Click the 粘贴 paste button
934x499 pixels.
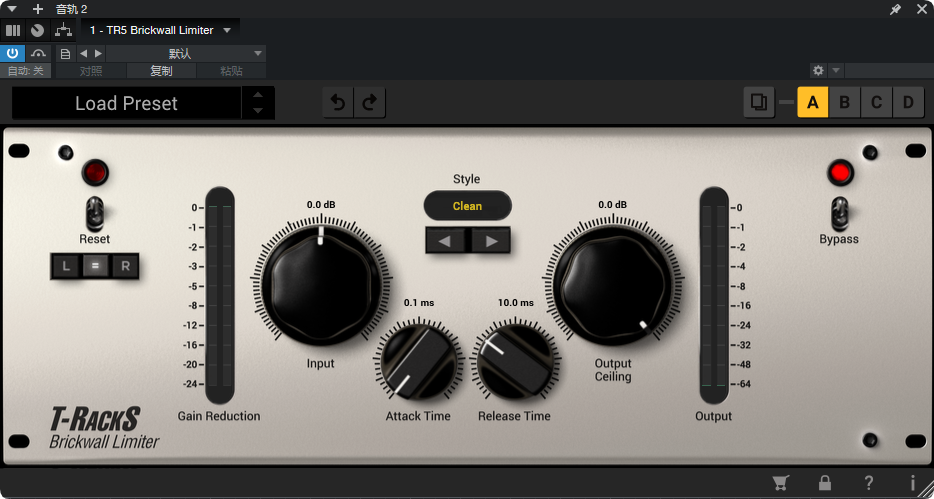click(x=231, y=71)
